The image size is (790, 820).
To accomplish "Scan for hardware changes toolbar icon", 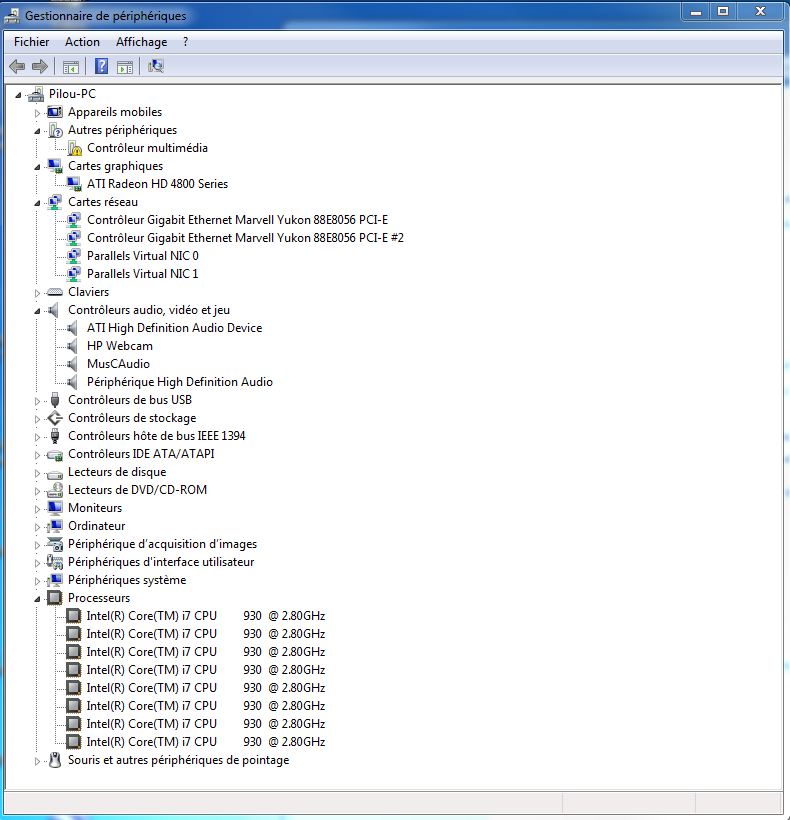I will pos(155,66).
